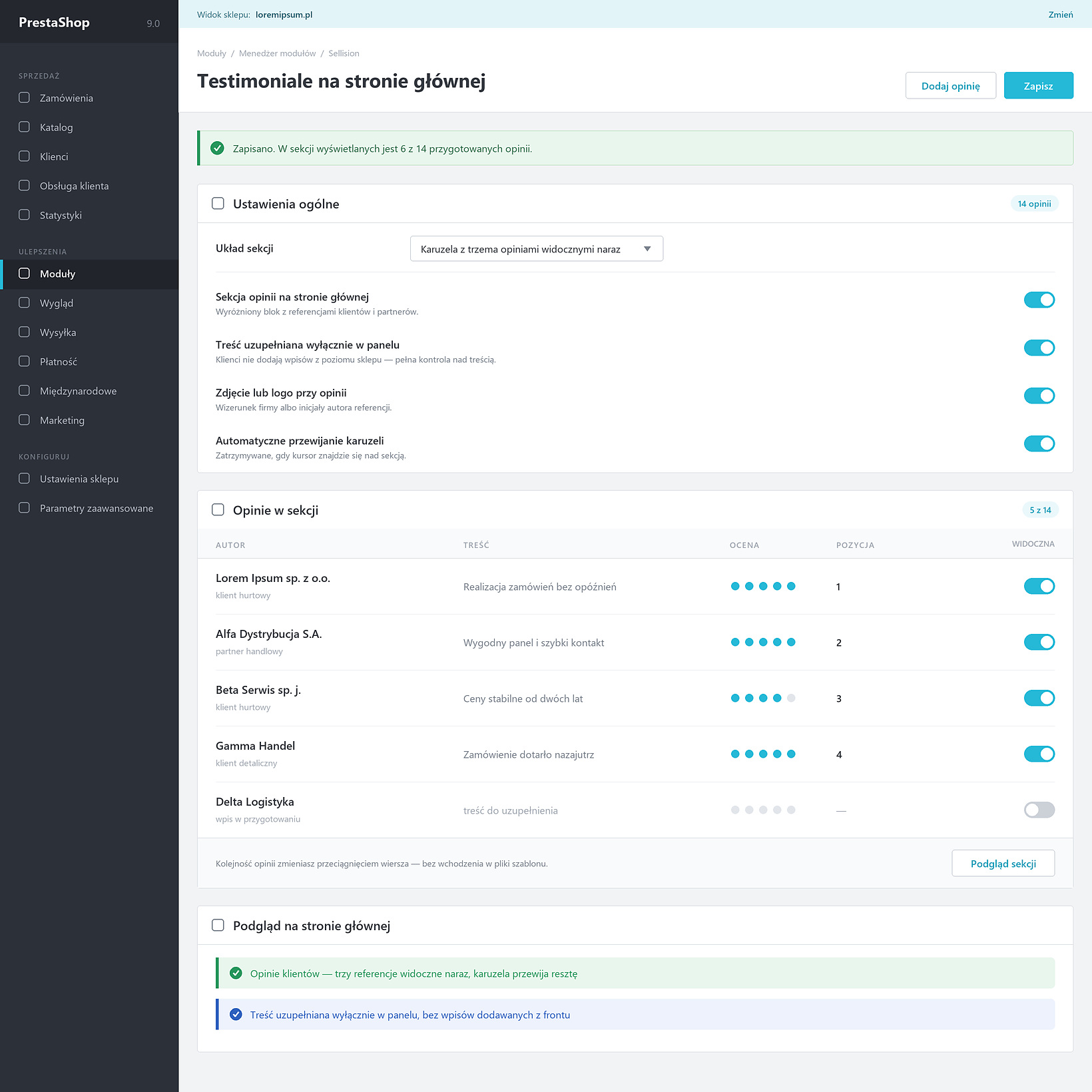This screenshot has width=1092, height=1092.
Task: Click the Obsługa klienta sidebar icon
Action: click(x=24, y=186)
